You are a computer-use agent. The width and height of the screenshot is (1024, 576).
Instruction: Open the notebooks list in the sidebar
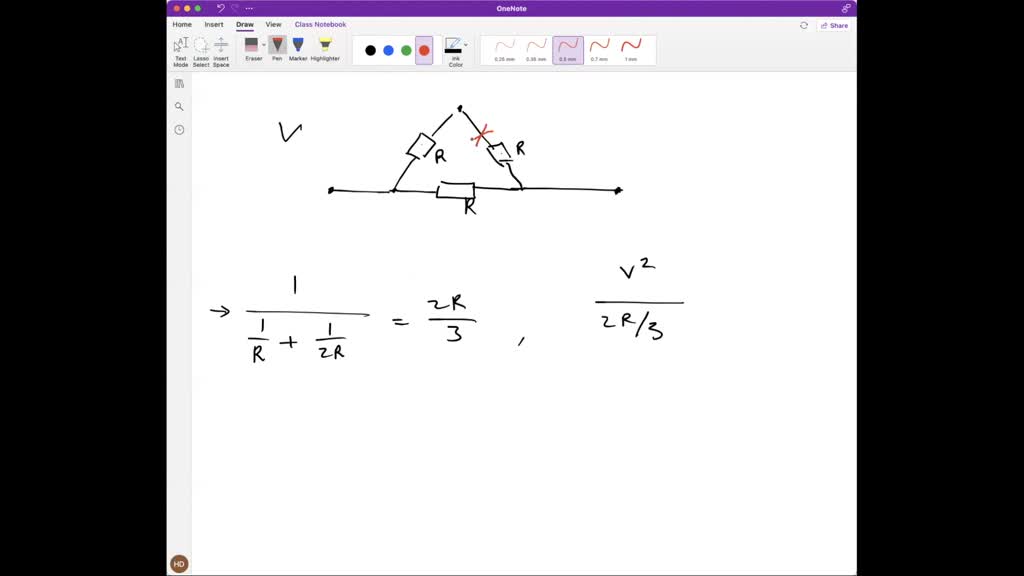pos(178,84)
